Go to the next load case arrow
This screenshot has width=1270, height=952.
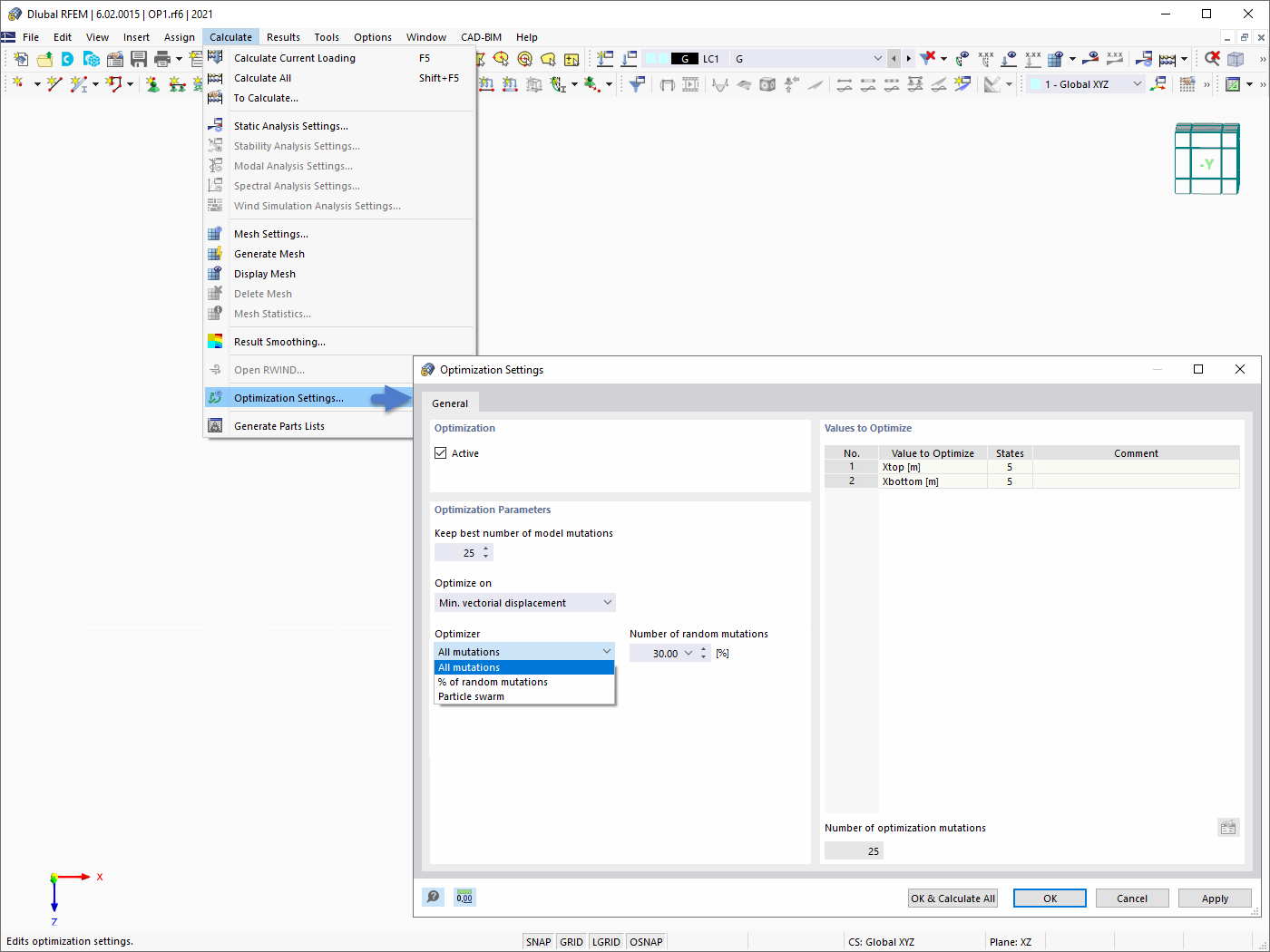(x=908, y=59)
